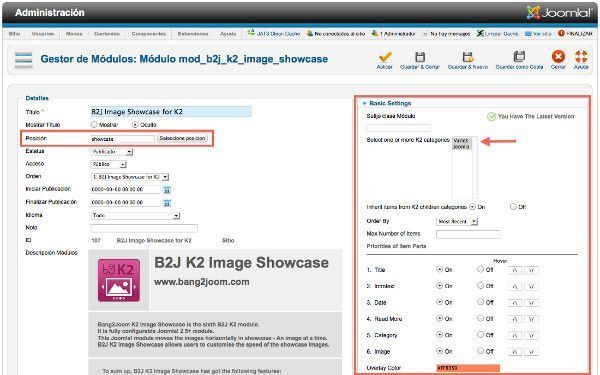
Task: Move Read More priority up arrow
Action: (515, 320)
